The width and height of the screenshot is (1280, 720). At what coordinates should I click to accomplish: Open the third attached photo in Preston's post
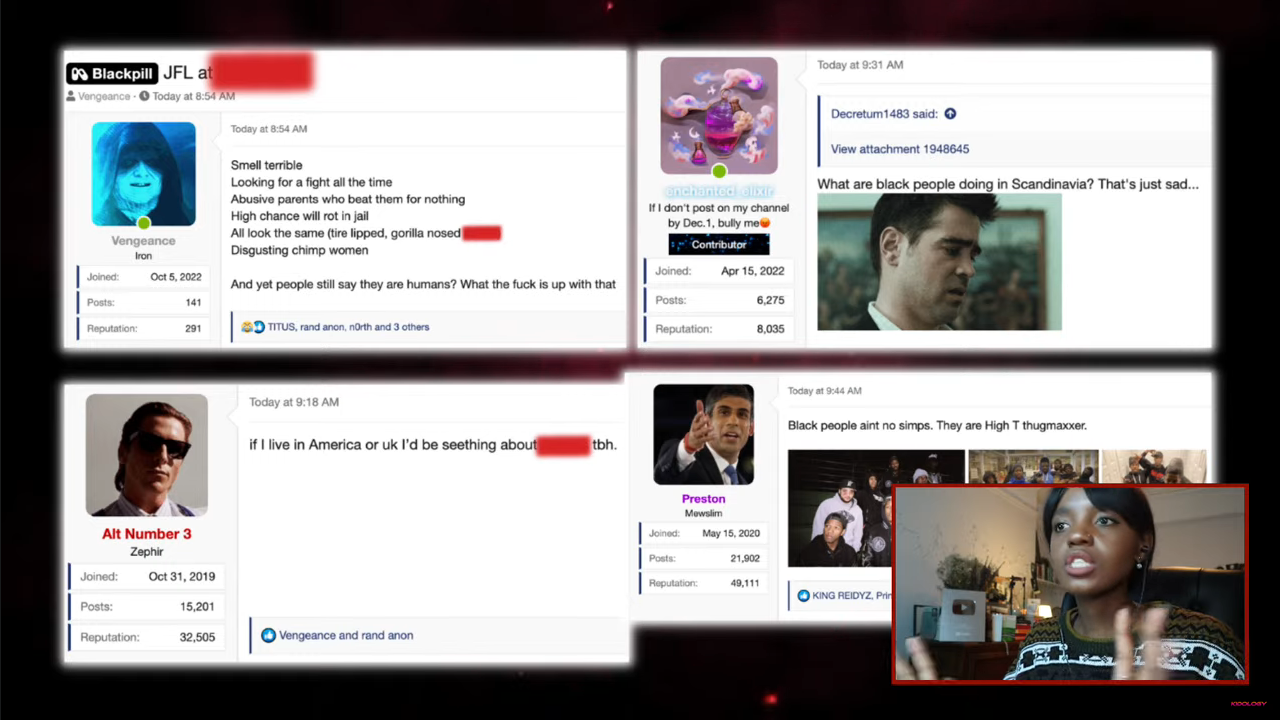click(x=1154, y=468)
